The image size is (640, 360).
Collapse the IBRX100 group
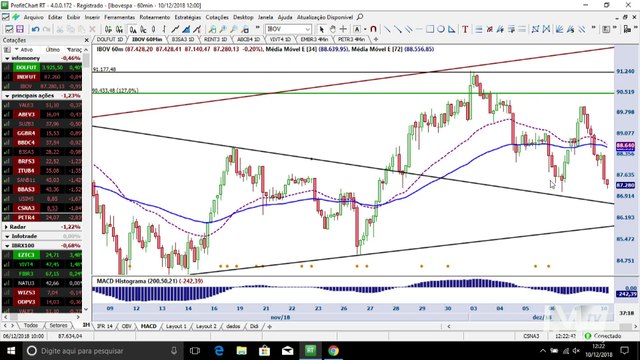click(x=7, y=246)
